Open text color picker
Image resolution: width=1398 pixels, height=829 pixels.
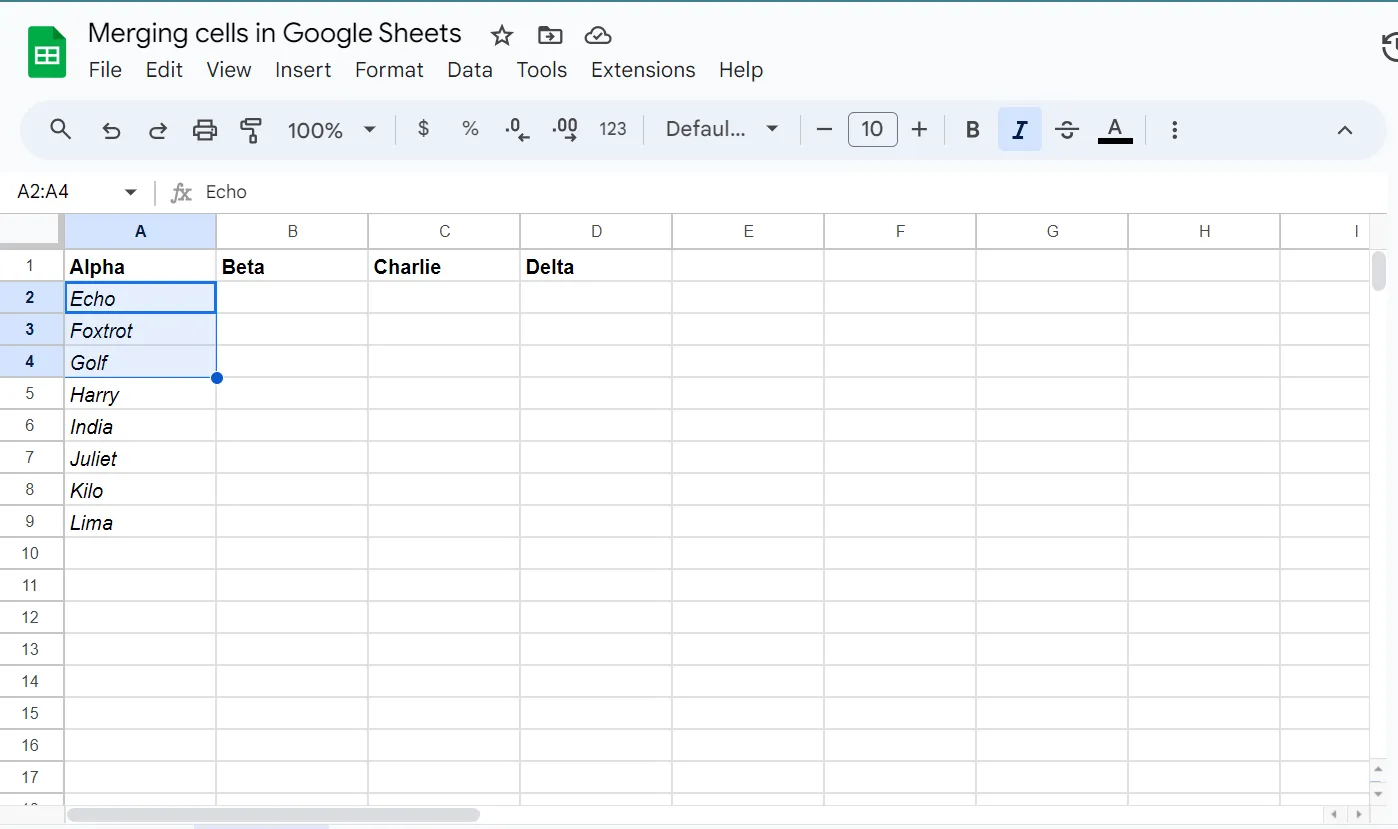click(1115, 130)
